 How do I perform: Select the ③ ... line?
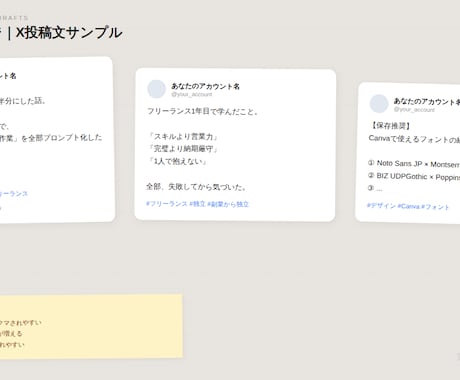point(375,188)
